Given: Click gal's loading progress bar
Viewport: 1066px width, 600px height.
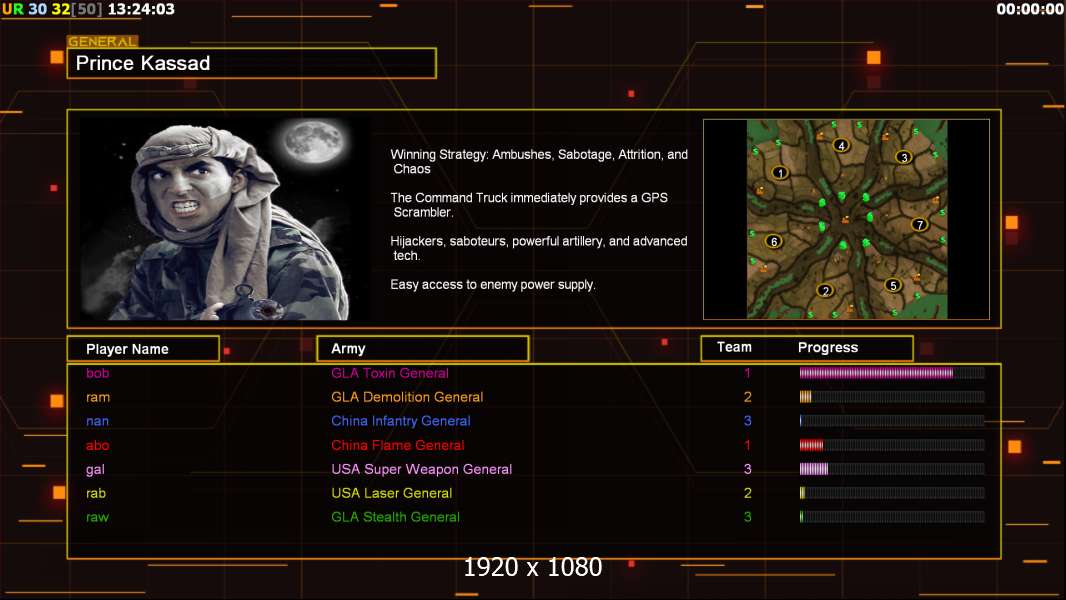Looking at the screenshot, I should point(892,469).
